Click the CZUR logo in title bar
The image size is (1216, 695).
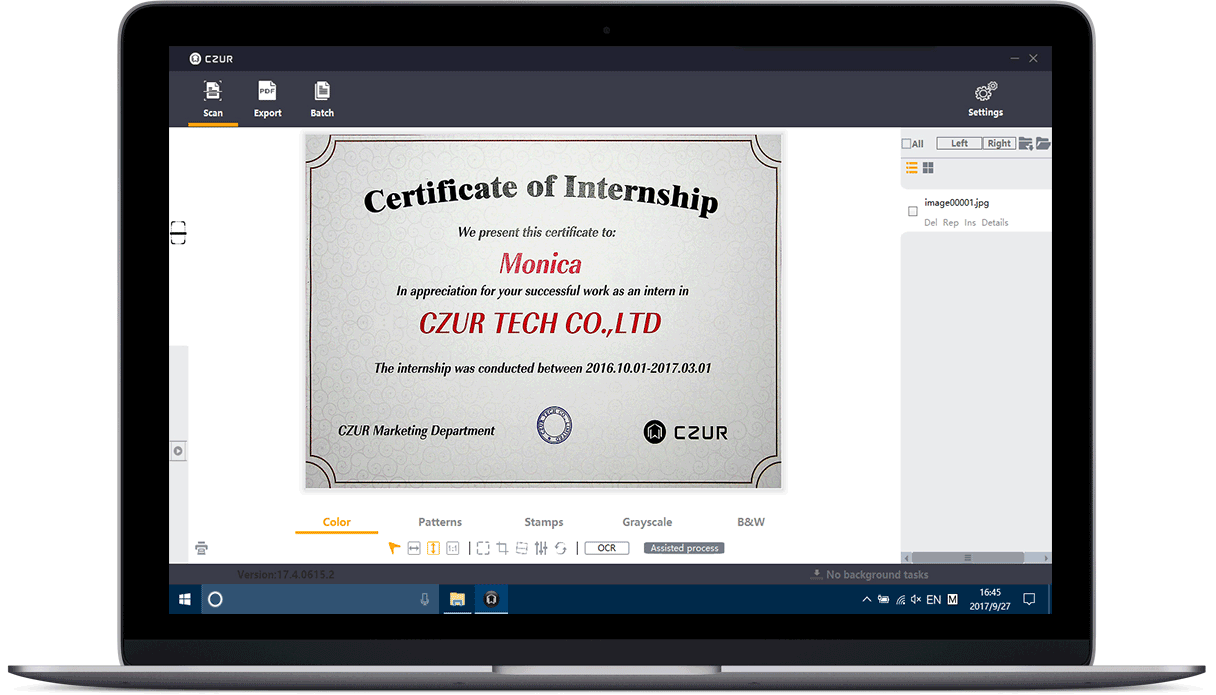coord(211,58)
